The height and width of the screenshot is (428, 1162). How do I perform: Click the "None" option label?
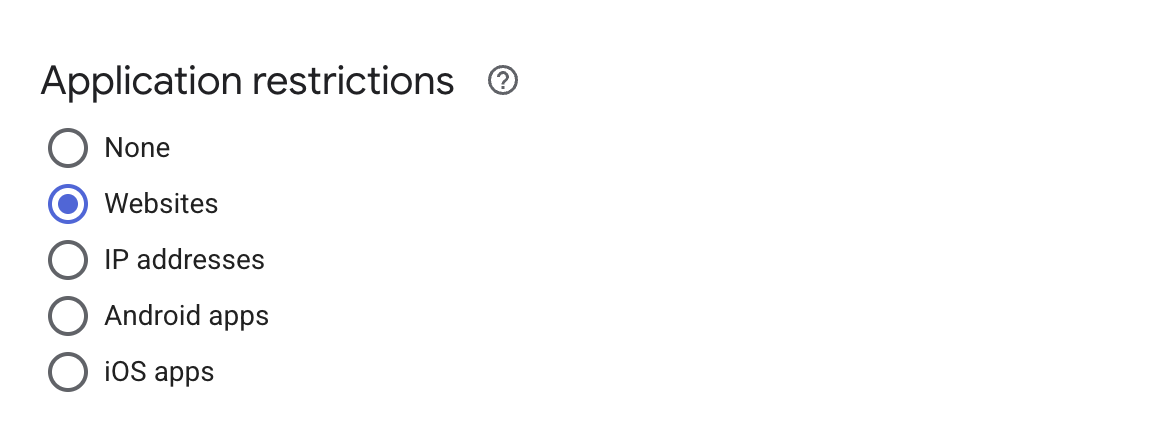137,148
